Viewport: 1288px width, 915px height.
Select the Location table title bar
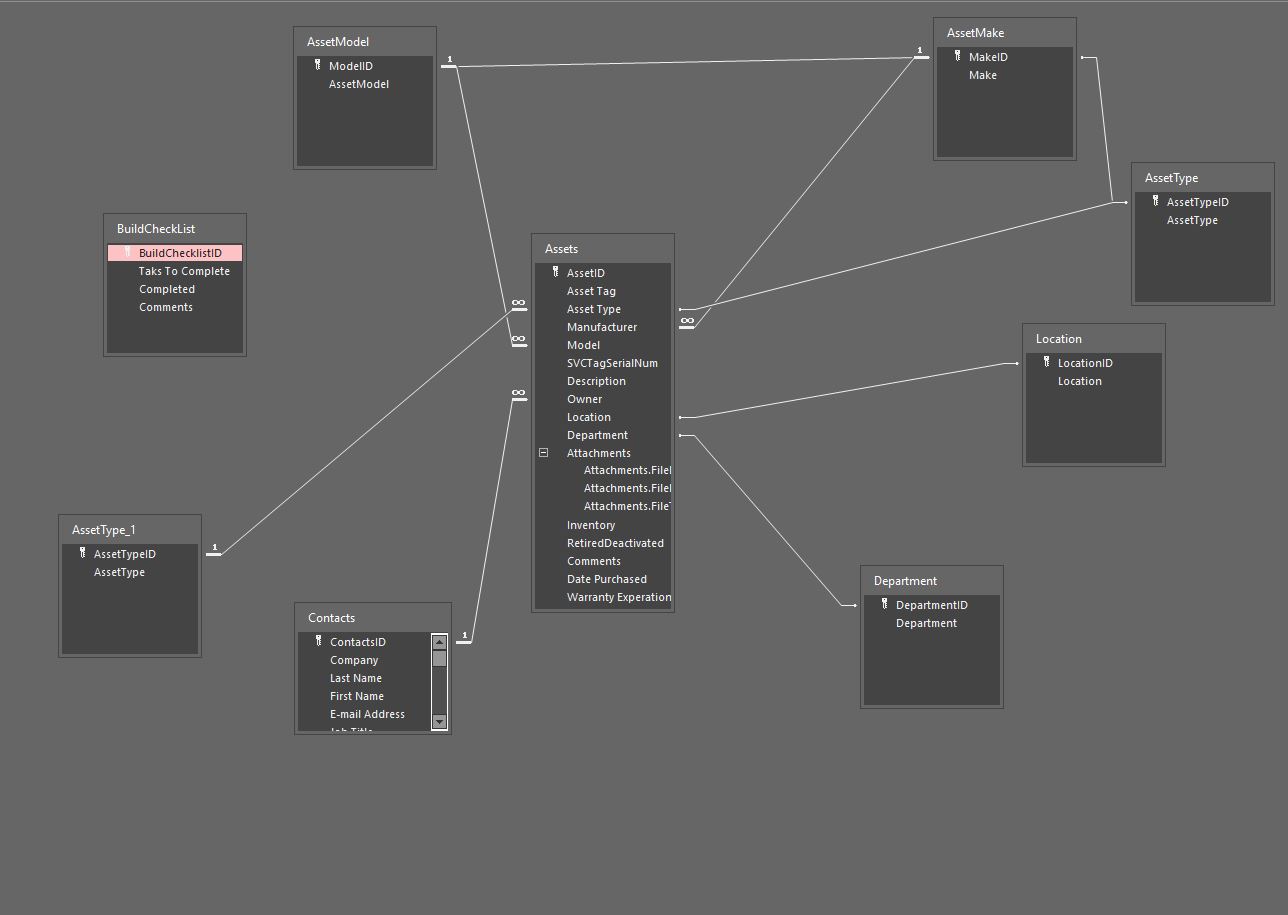click(x=1094, y=339)
